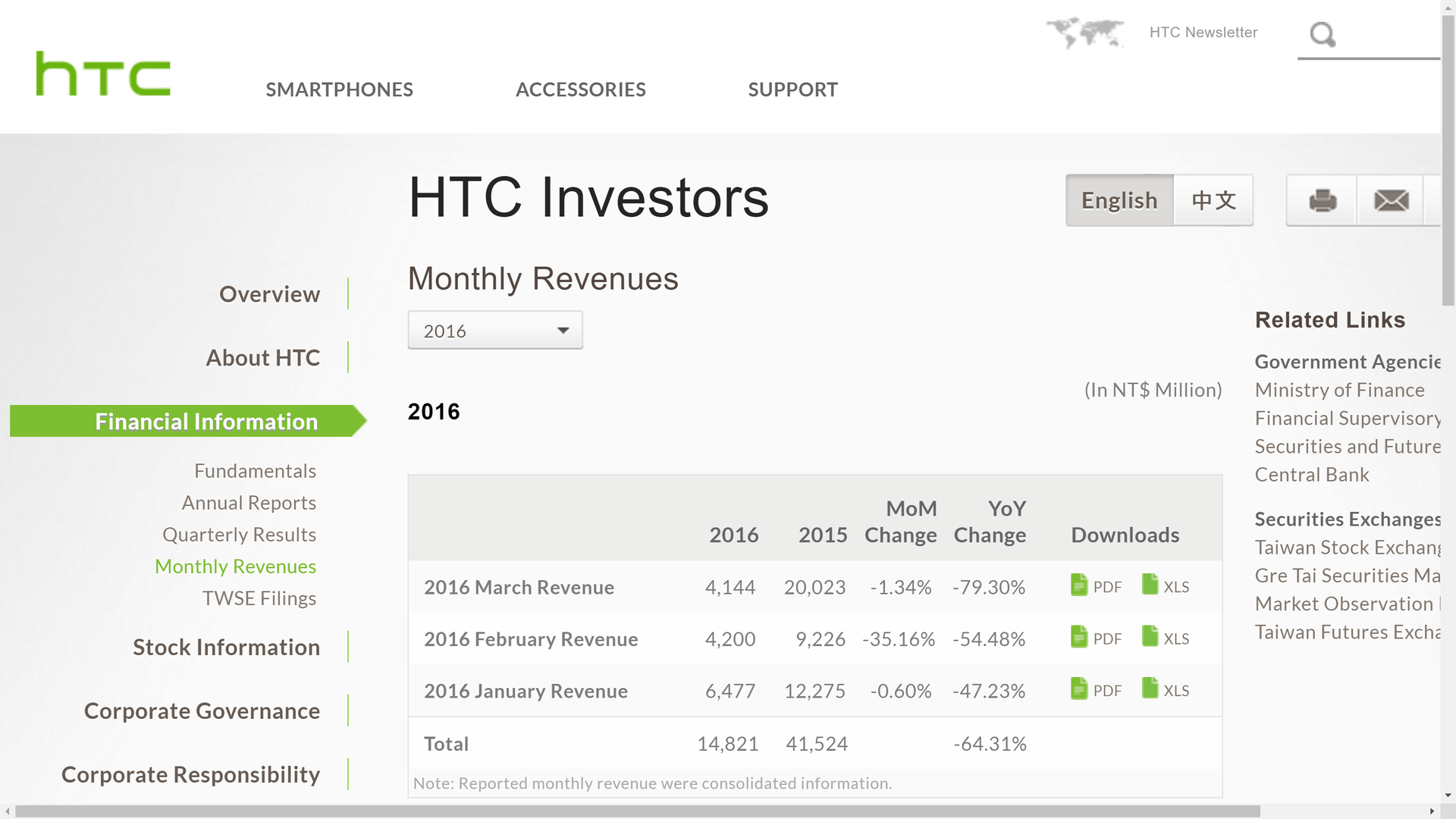Switch language to English
1456x819 pixels.
point(1119,201)
